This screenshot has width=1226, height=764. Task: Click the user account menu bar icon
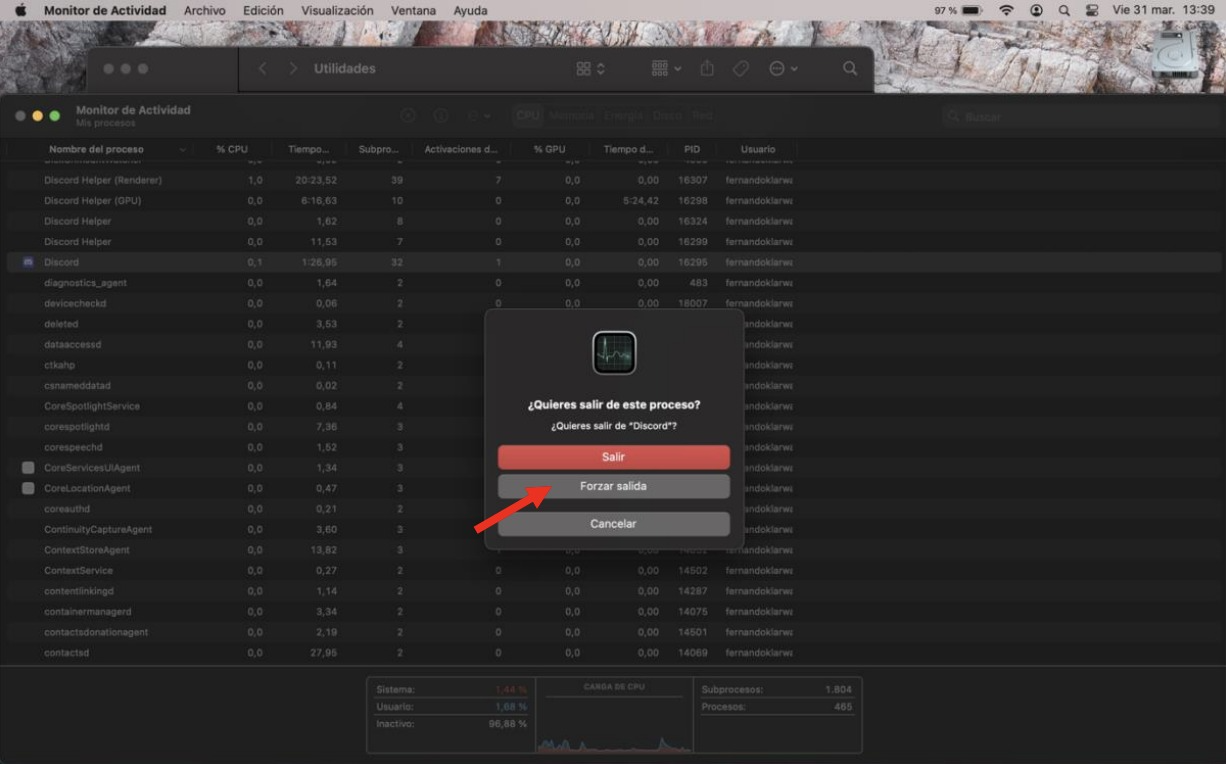pos(1037,10)
